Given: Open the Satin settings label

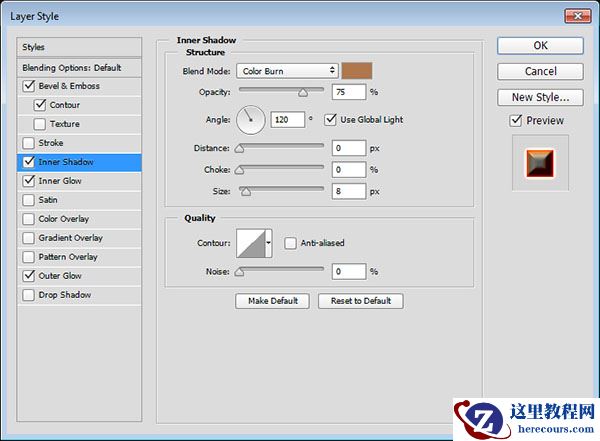Looking at the screenshot, I should point(48,200).
